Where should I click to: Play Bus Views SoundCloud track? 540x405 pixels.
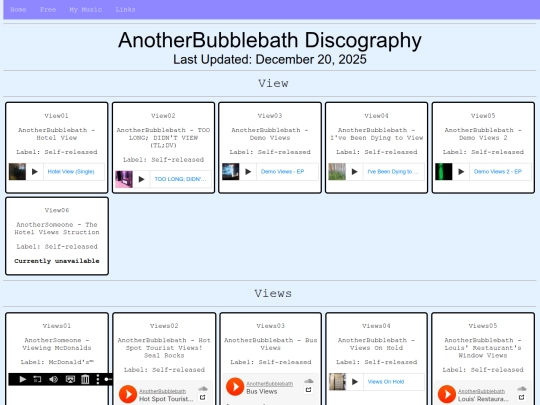click(x=235, y=386)
